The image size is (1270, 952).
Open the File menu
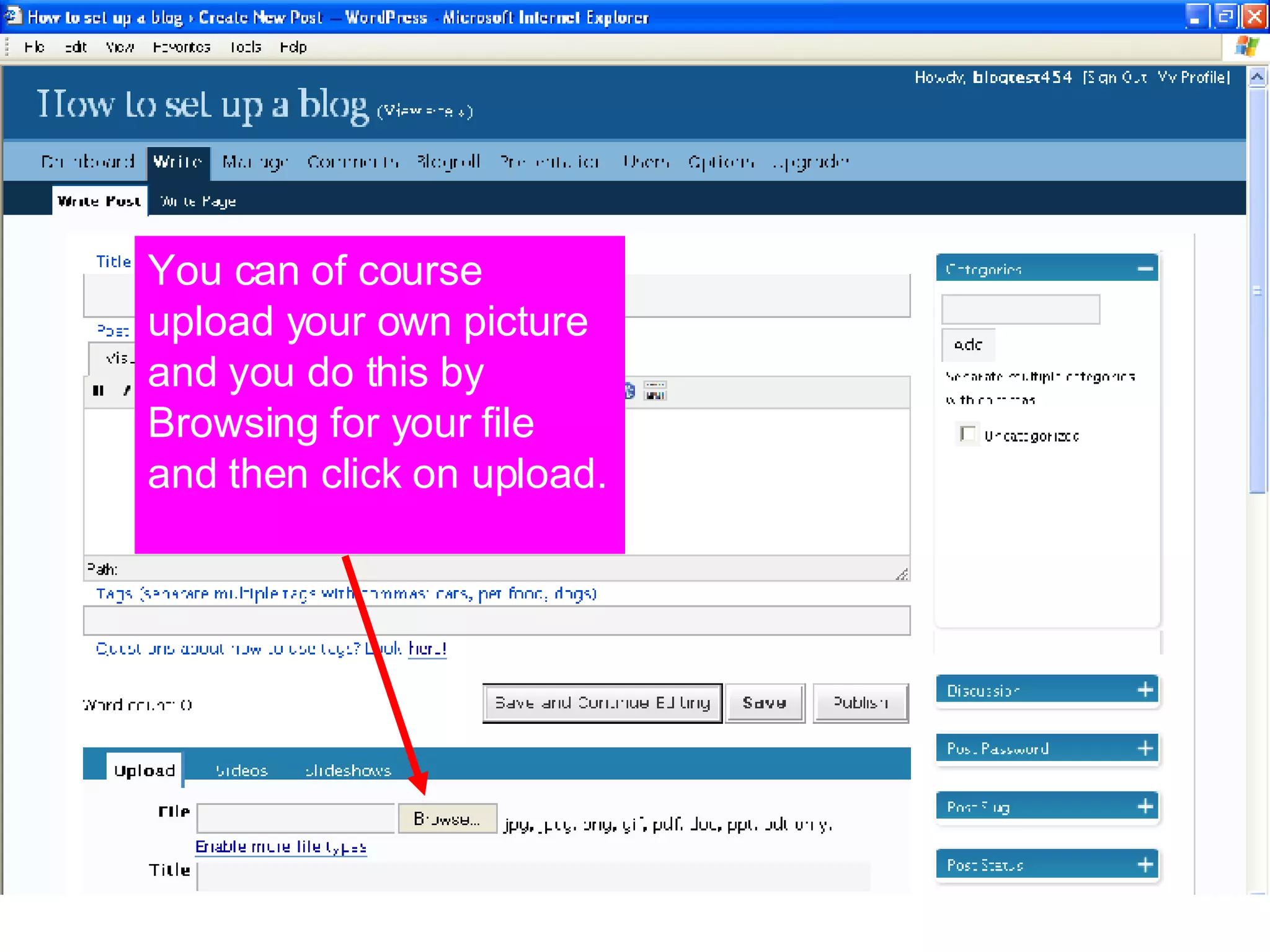point(34,47)
